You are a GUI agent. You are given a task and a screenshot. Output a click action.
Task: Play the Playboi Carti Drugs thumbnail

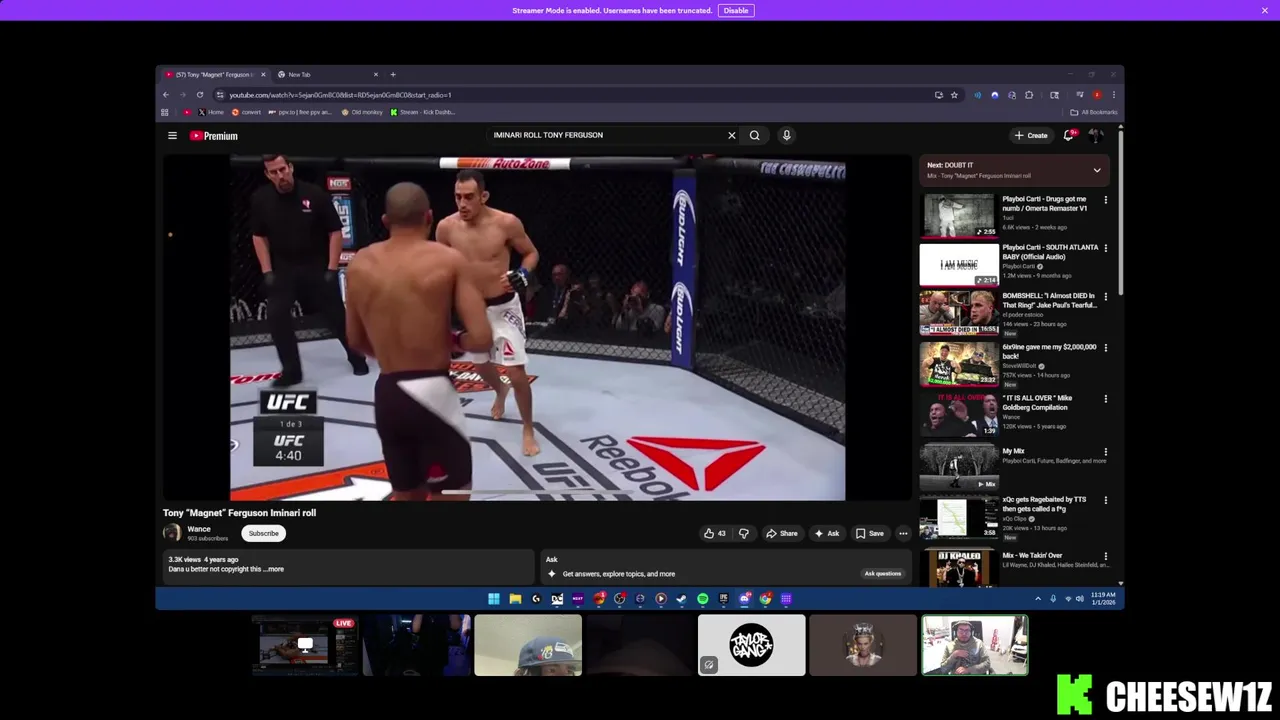958,216
